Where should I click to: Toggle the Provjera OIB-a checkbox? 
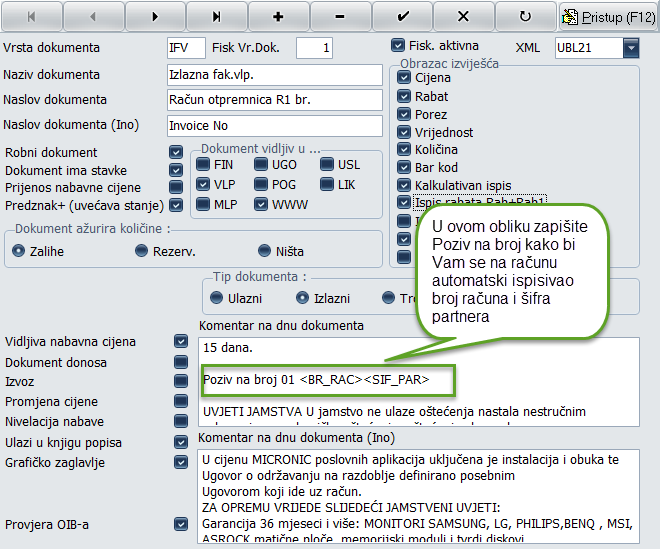point(180,523)
